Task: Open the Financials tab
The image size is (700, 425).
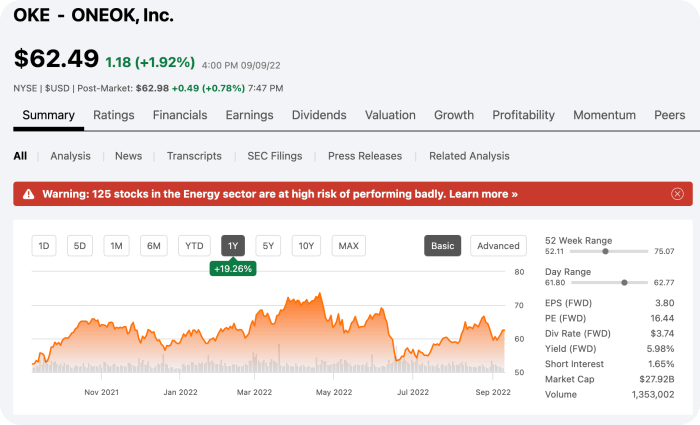Action: [180, 115]
